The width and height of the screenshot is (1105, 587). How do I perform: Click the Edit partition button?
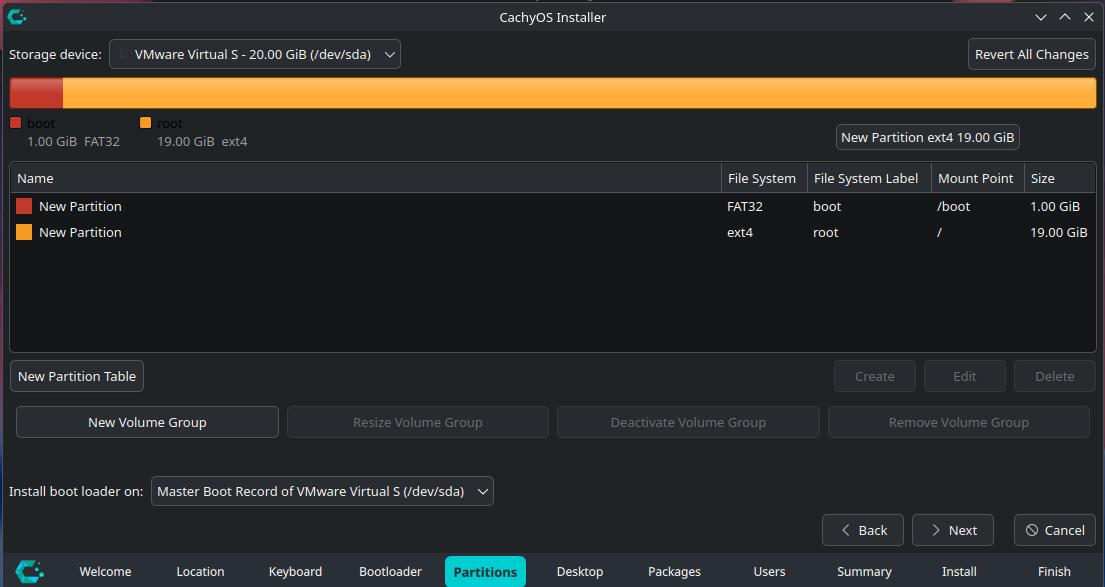point(965,376)
